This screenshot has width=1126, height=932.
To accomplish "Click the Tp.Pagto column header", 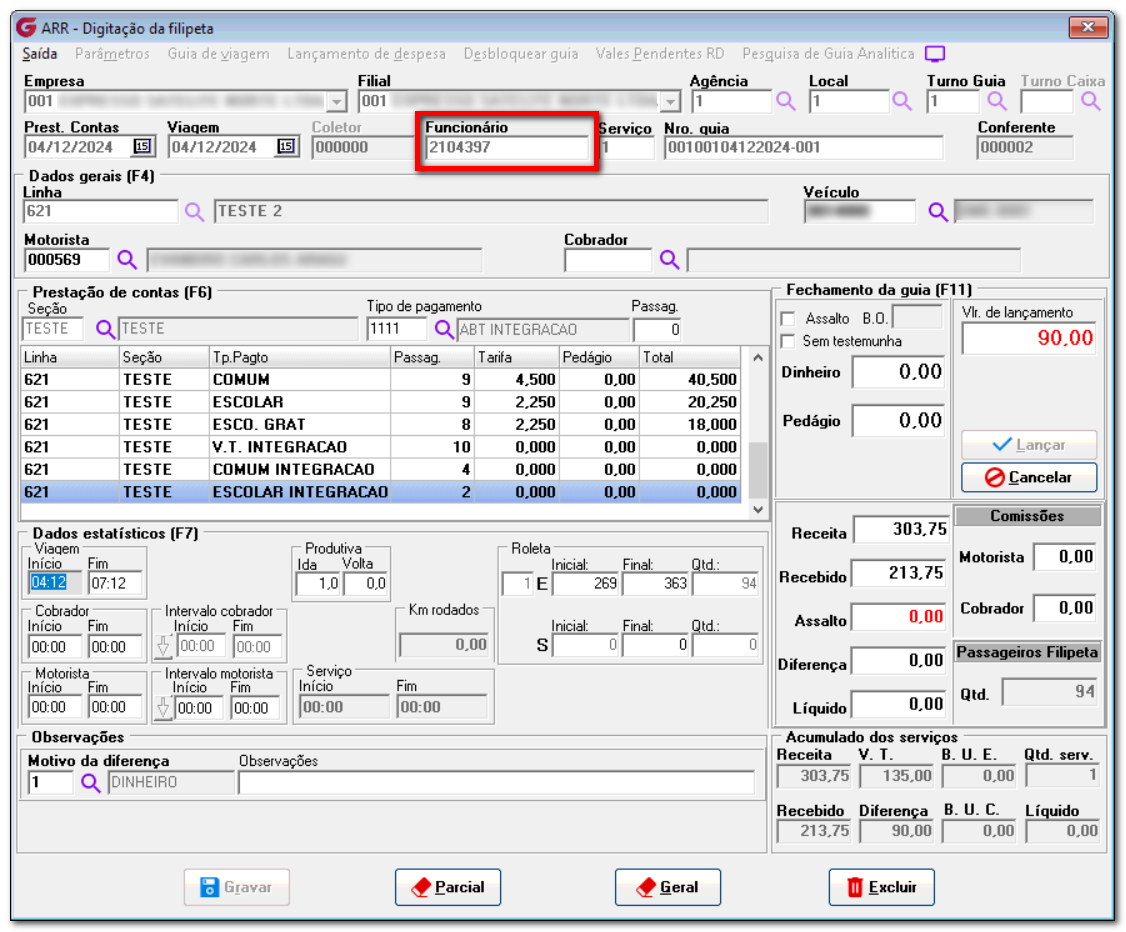I will [x=299, y=358].
